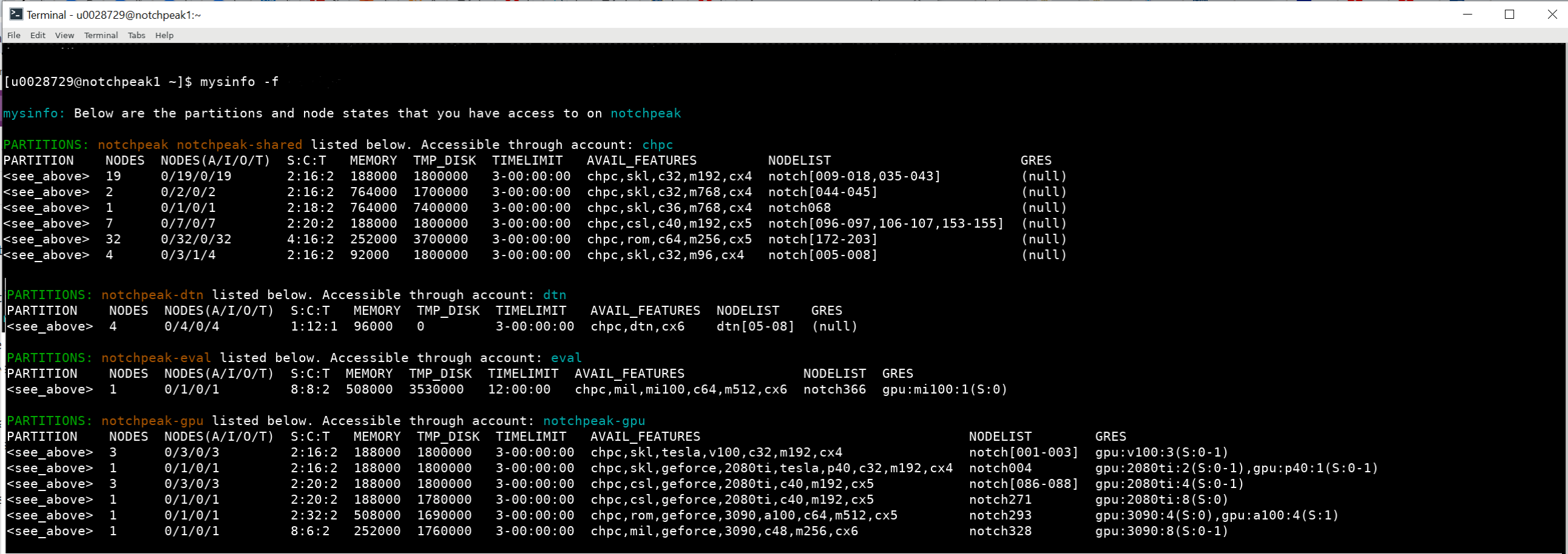Click the 'notch328' node entry
Screen dimensions: 1568x554
pos(1000,532)
